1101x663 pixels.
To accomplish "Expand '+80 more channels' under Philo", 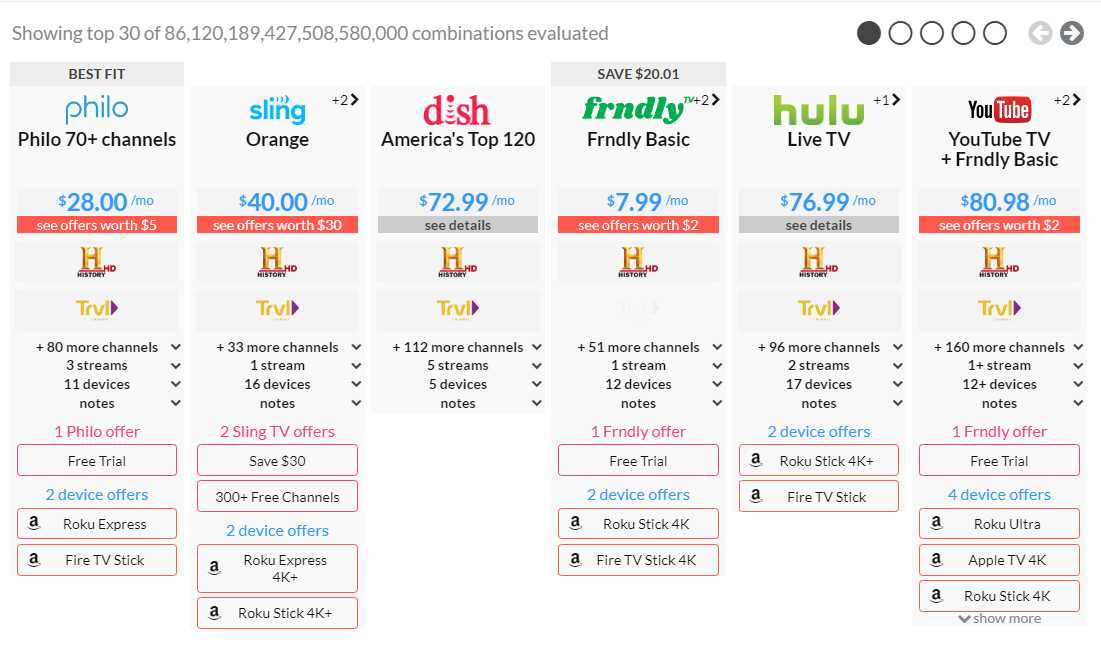I will pos(96,347).
